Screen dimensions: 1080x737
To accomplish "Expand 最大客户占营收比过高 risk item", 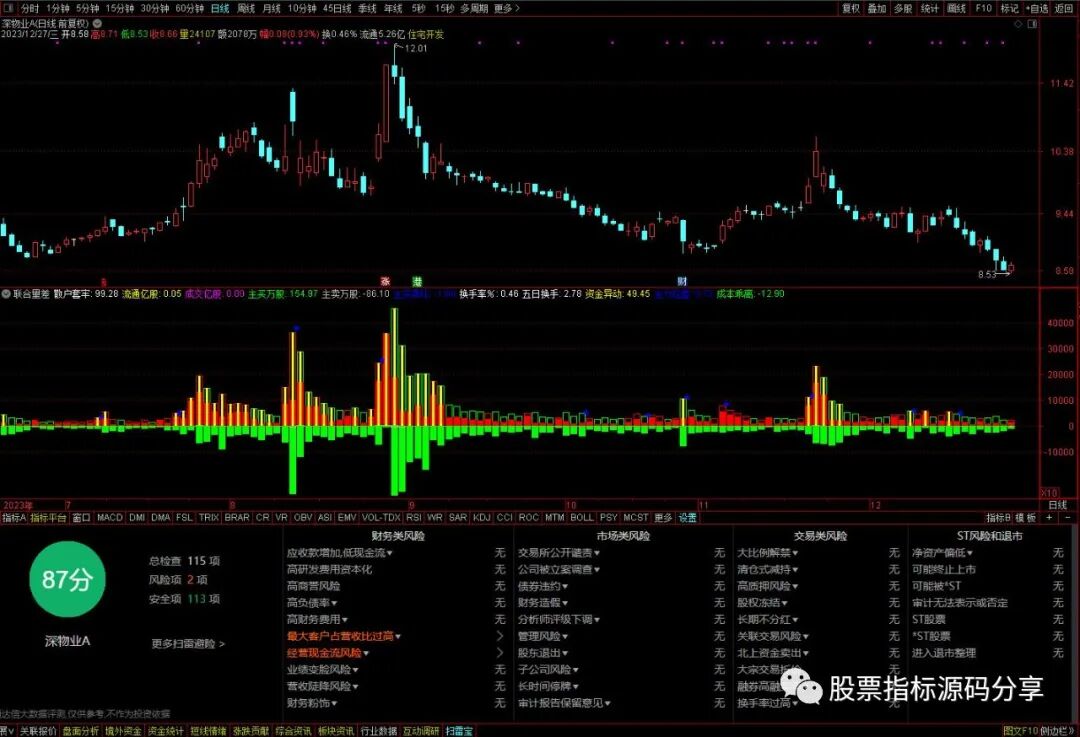I will tap(344, 636).
